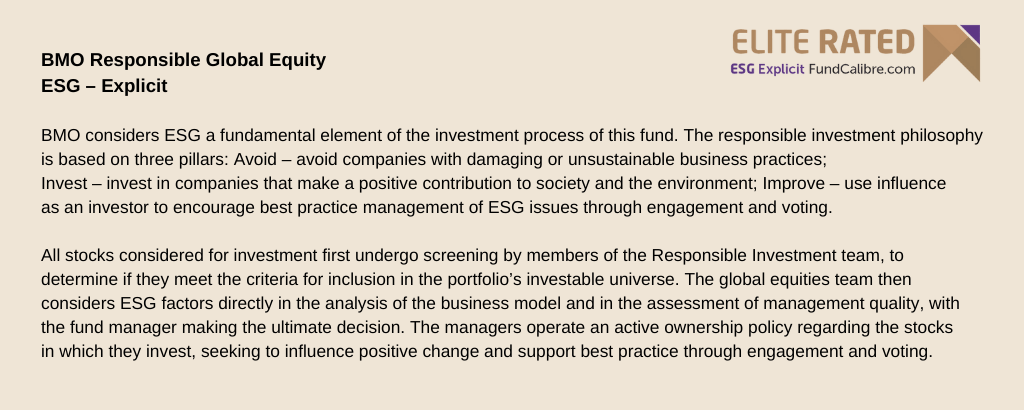Image resolution: width=1024 pixels, height=410 pixels.
Task: Click the Elite Rated geometric logo icon
Action: (949, 53)
